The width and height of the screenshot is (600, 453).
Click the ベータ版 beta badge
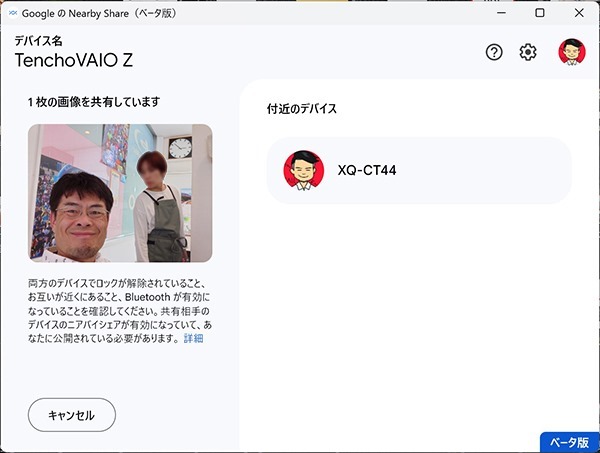(x=569, y=443)
